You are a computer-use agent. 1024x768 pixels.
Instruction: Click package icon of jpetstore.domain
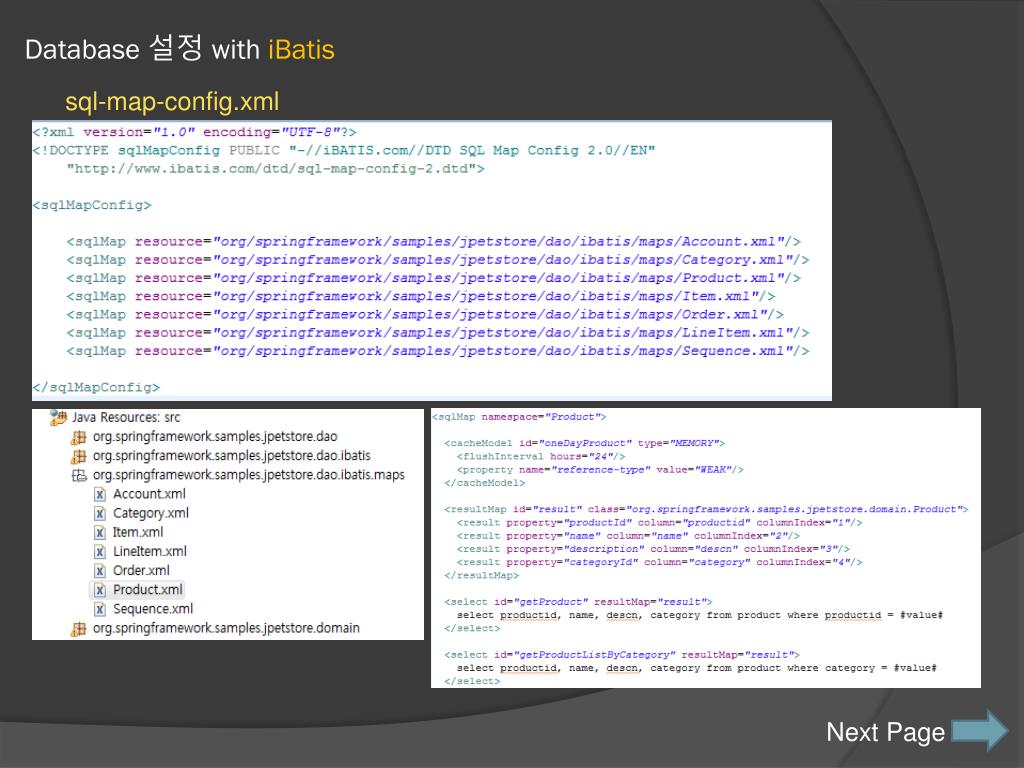point(78,628)
